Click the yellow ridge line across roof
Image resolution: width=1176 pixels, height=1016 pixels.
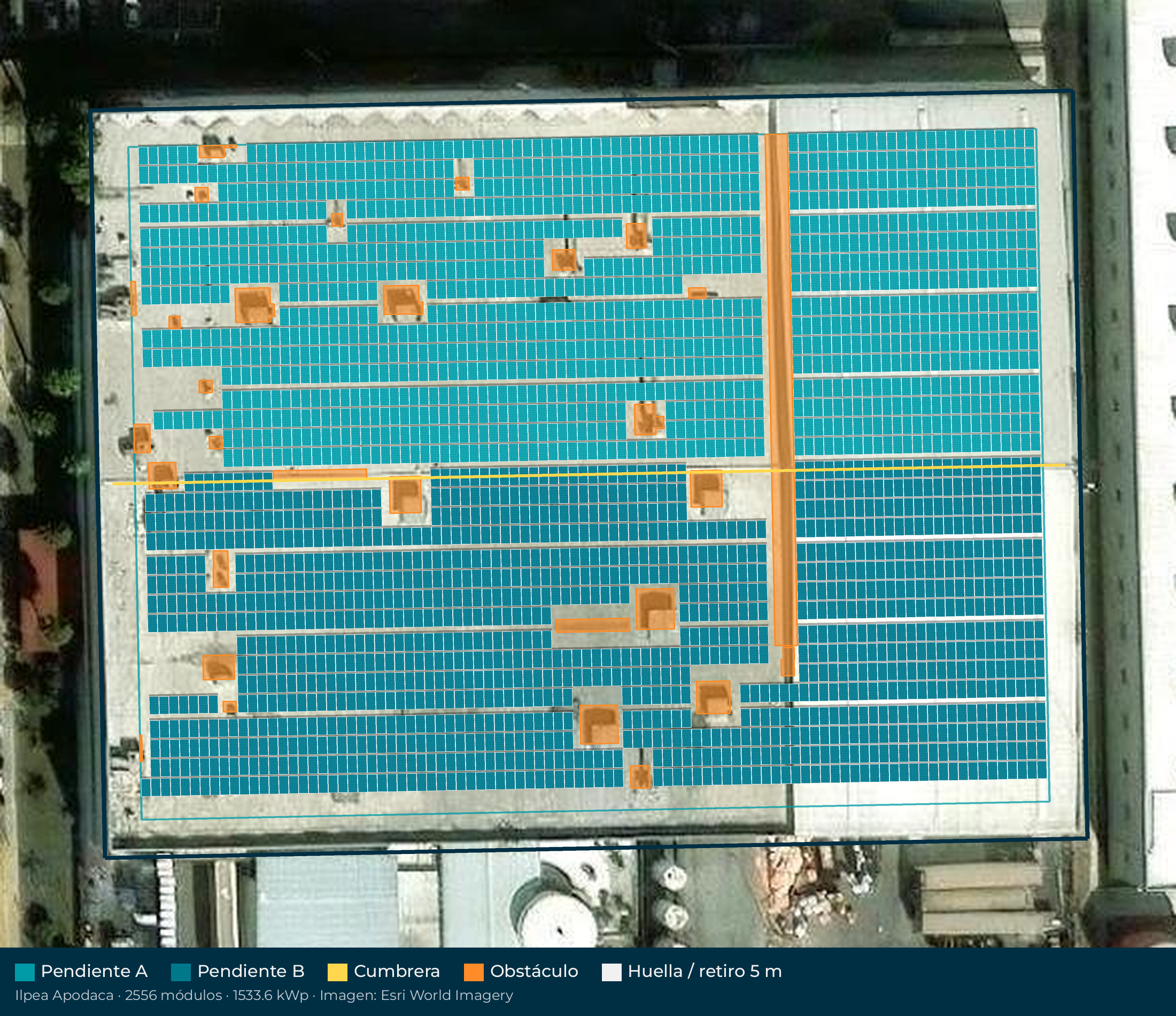(589, 474)
